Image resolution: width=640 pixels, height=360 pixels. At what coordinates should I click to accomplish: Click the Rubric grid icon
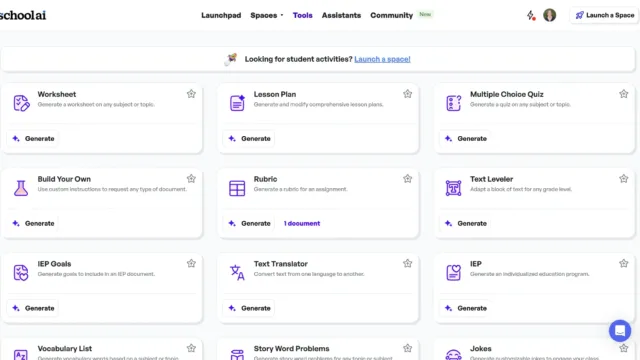237,188
